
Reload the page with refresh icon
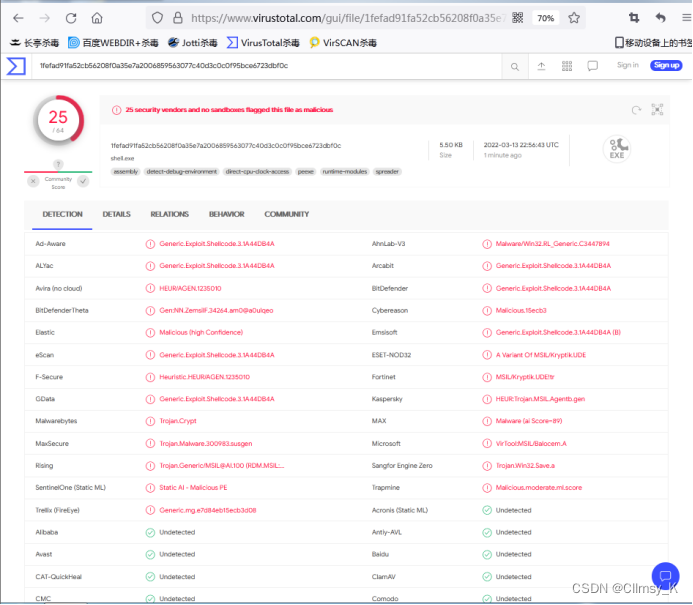click(x=71, y=18)
